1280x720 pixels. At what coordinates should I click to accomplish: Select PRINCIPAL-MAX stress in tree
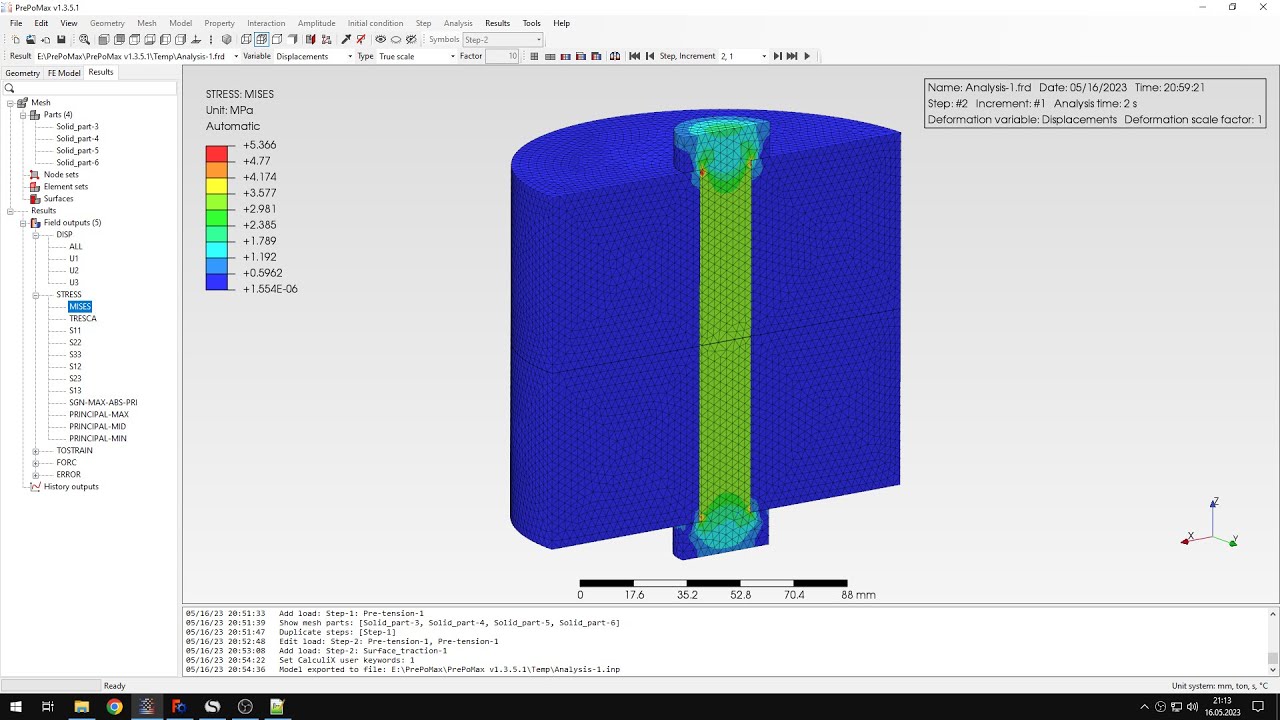(x=99, y=415)
